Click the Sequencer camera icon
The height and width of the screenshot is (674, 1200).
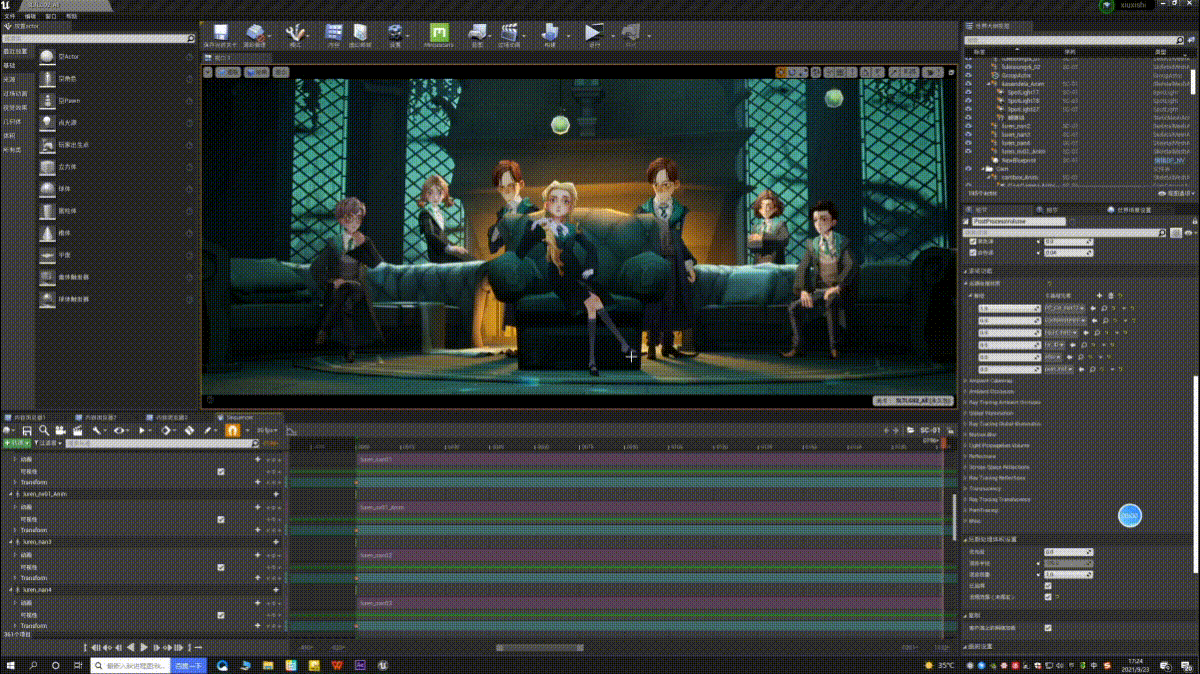(x=60, y=430)
